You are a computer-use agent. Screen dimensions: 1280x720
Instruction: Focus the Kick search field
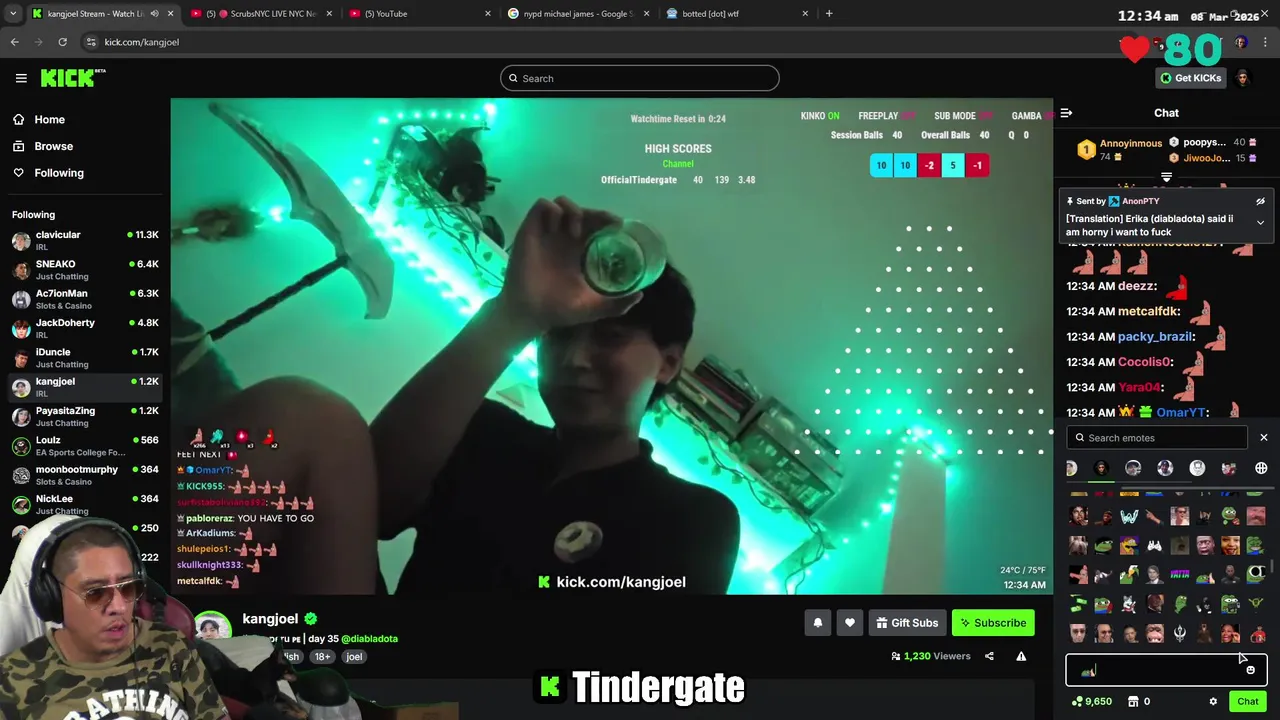pos(640,78)
